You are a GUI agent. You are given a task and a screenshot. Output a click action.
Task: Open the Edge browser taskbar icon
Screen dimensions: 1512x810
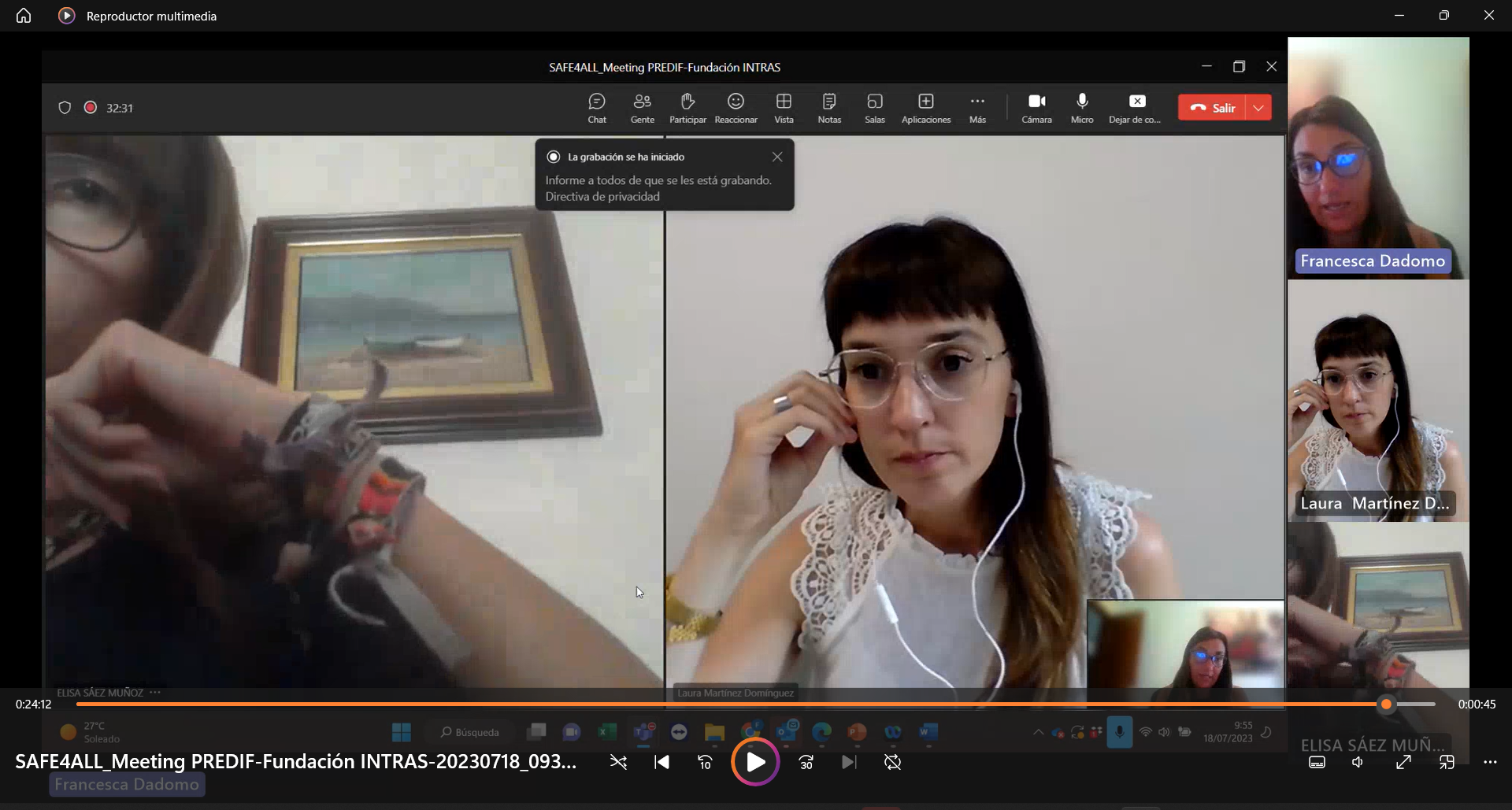pyautogui.click(x=821, y=733)
